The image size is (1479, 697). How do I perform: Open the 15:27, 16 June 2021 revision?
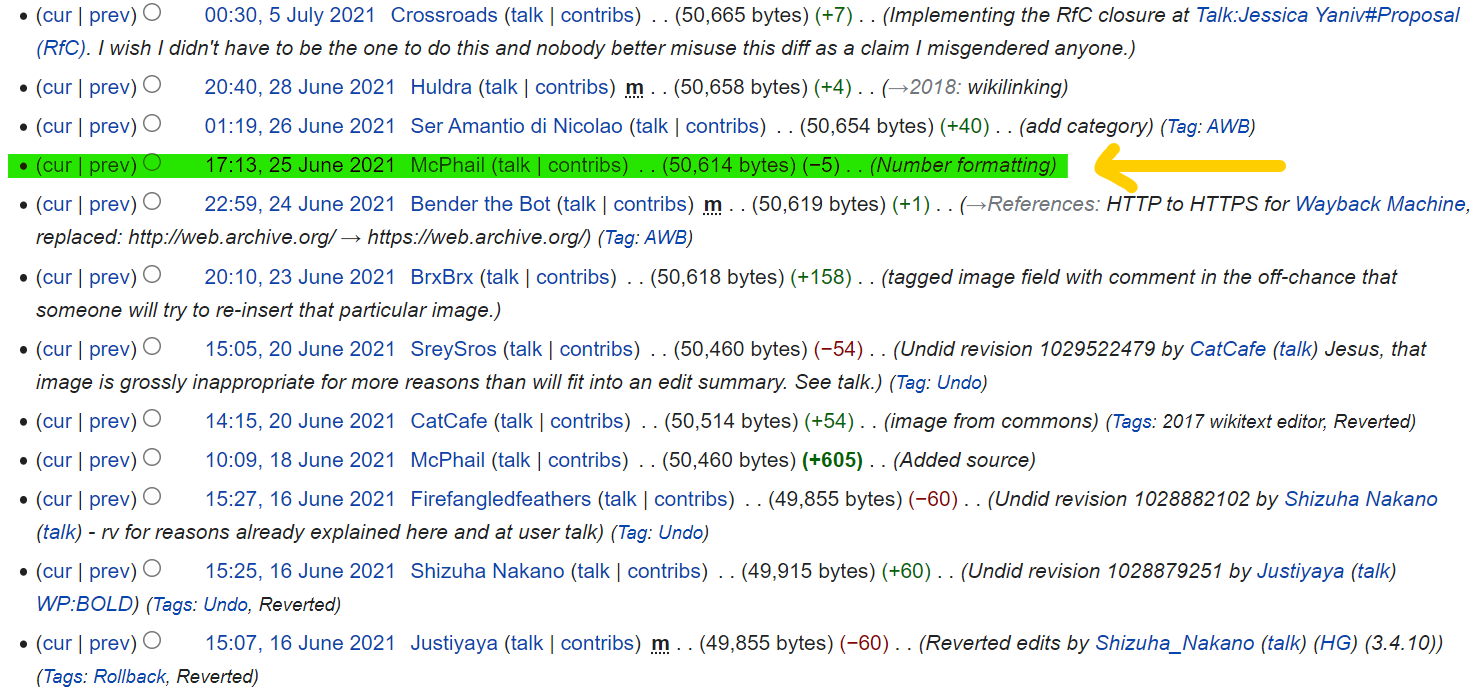[x=300, y=500]
